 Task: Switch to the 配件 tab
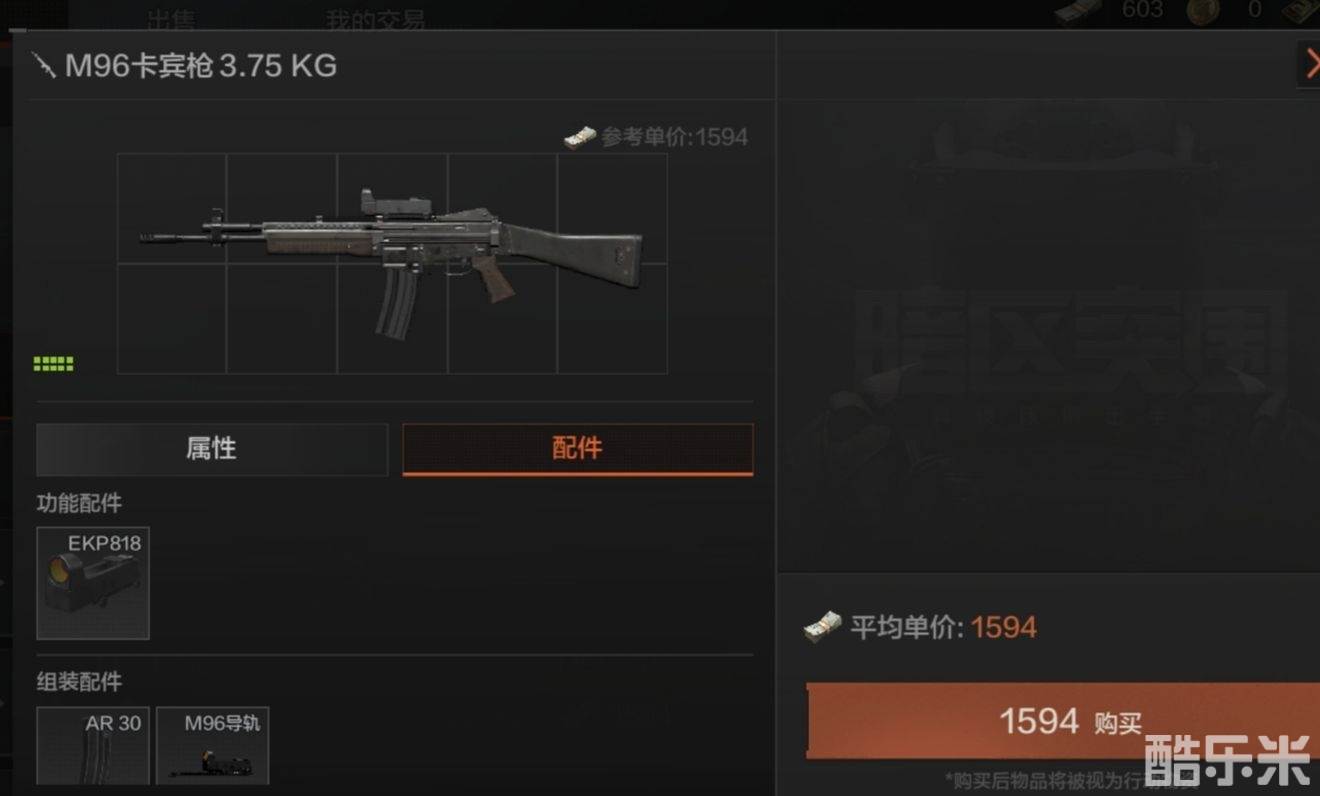(578, 449)
